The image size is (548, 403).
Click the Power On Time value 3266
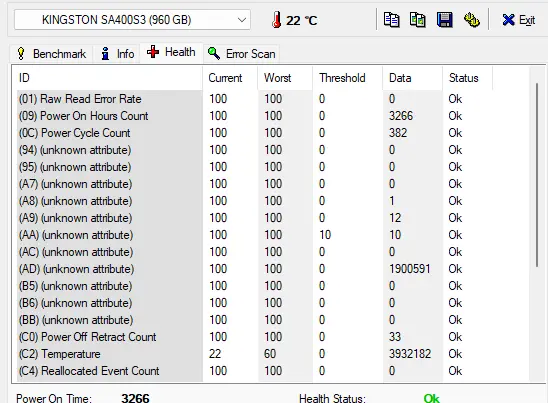click(x=135, y=398)
